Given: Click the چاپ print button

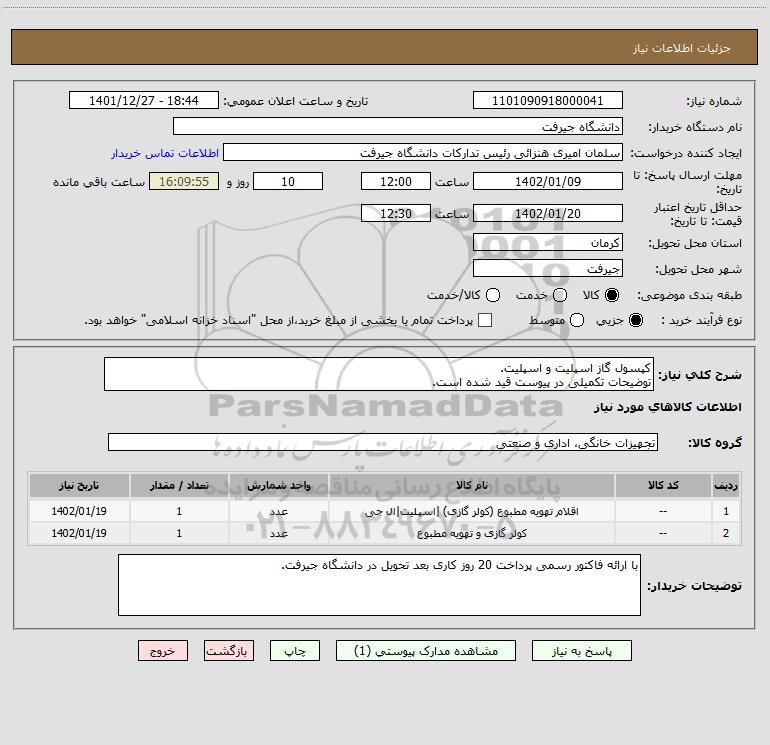Looking at the screenshot, I should 295,651.
